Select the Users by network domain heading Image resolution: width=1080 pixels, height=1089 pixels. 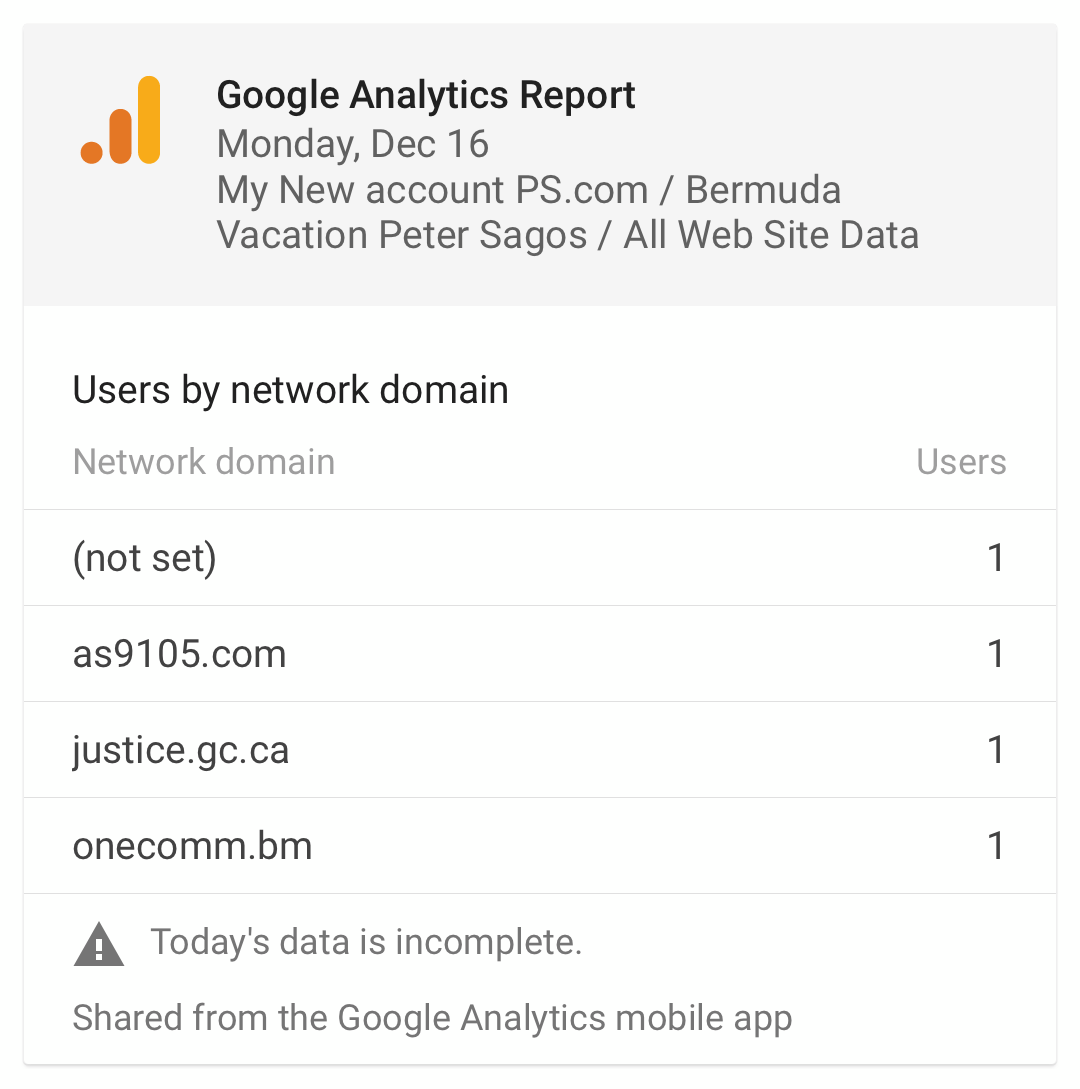tap(290, 390)
